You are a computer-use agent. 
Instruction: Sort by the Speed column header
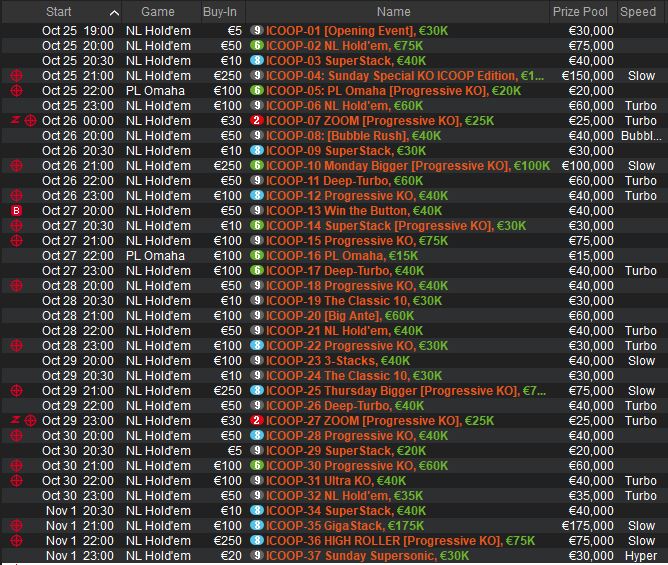click(638, 12)
